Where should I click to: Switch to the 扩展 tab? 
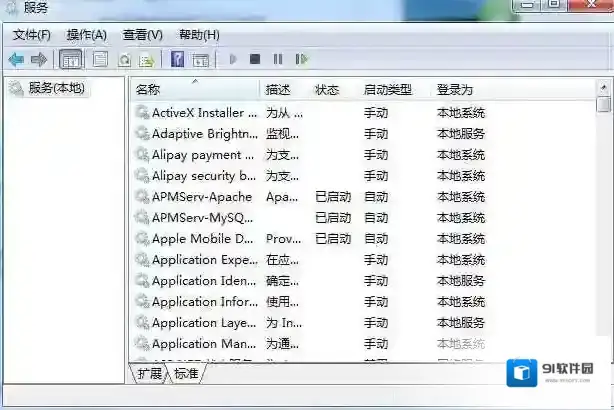(x=149, y=373)
